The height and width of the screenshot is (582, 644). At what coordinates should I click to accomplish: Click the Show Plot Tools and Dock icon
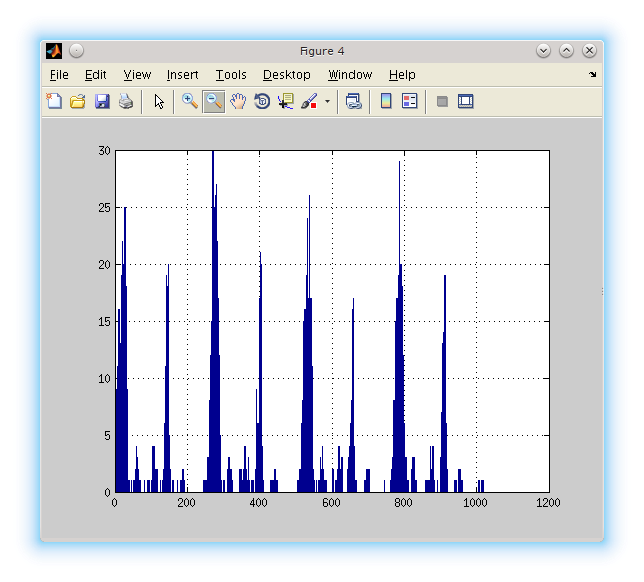point(465,101)
